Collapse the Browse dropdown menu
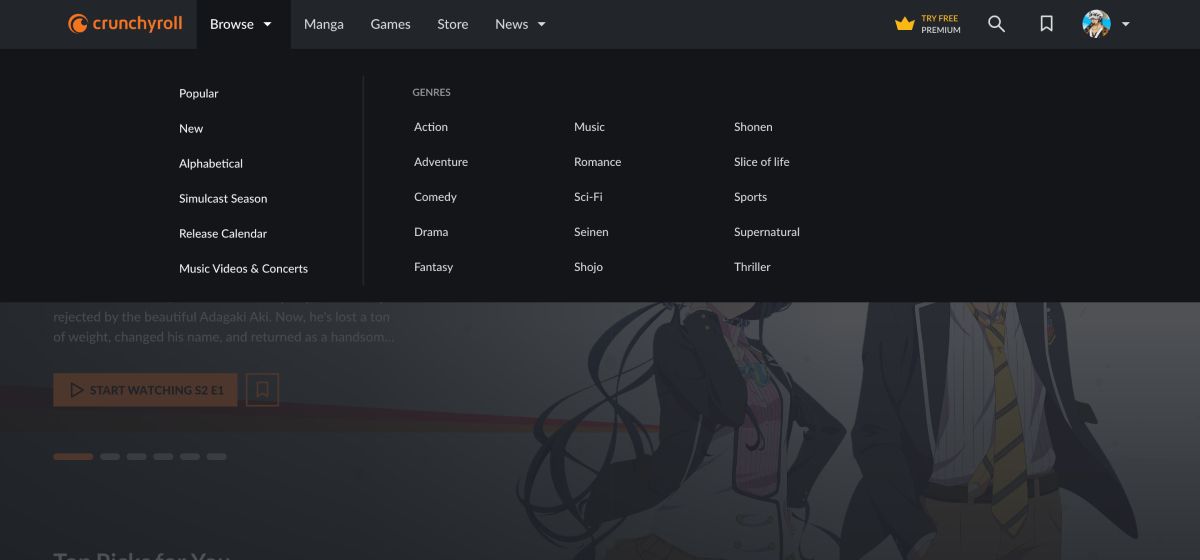 tap(241, 24)
